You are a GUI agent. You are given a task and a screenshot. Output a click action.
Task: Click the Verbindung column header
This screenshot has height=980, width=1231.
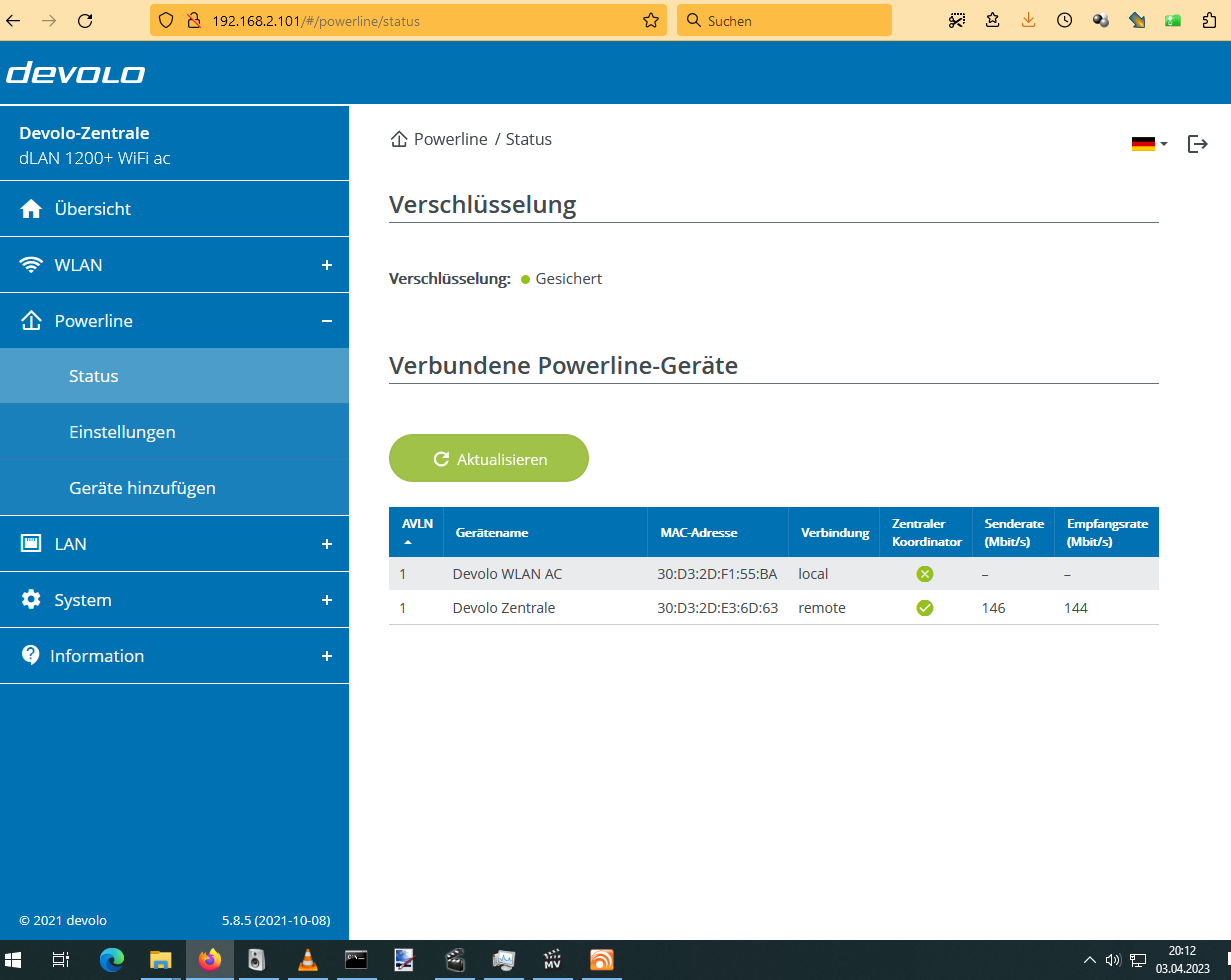pos(835,533)
